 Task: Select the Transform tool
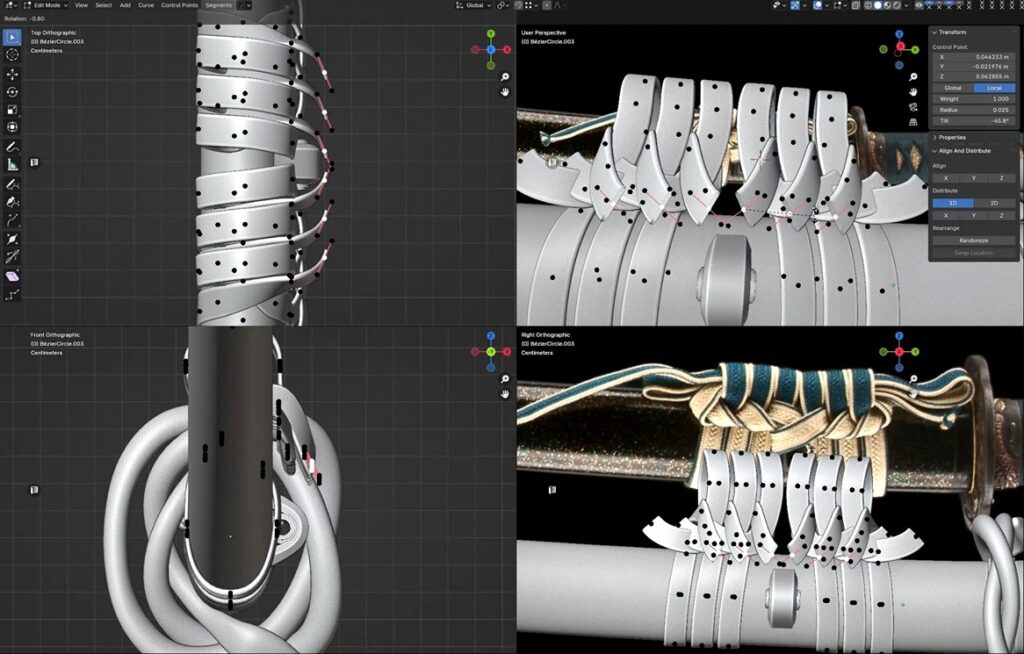click(x=12, y=127)
